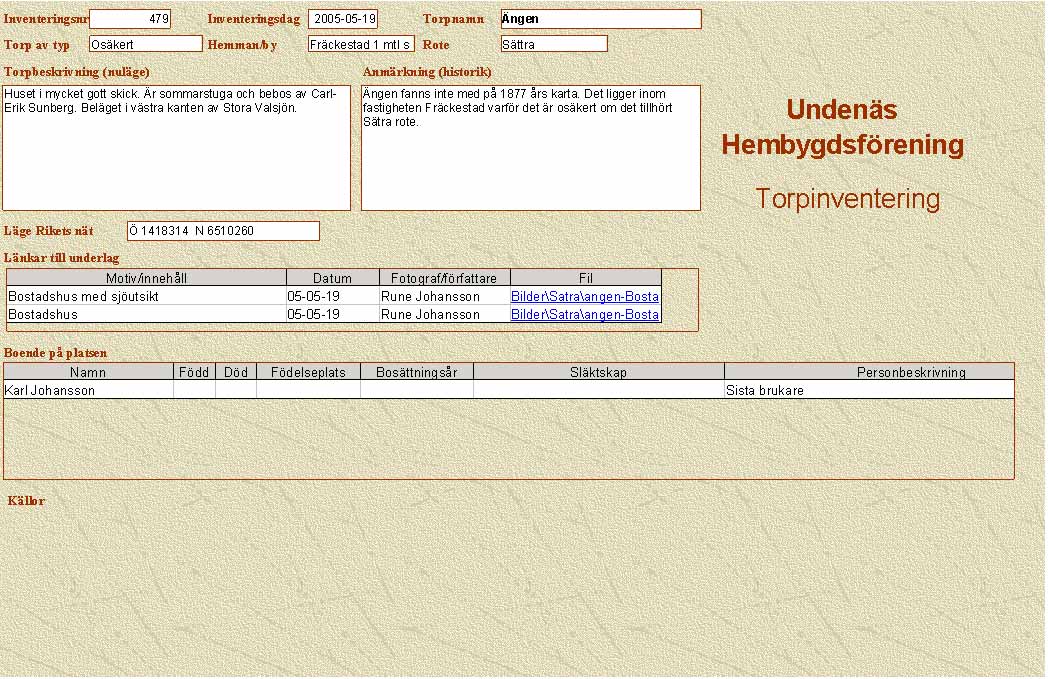Click the Sista brukare description cell
Viewport: 1048px width, 679px height.
pos(868,391)
